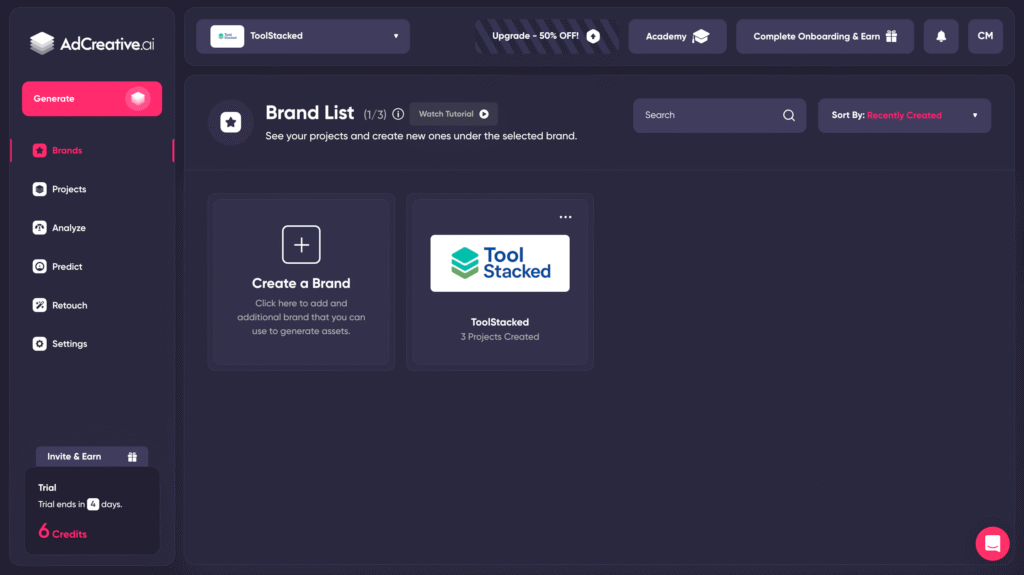
Task: Open Settings from the sidebar
Action: 69,344
